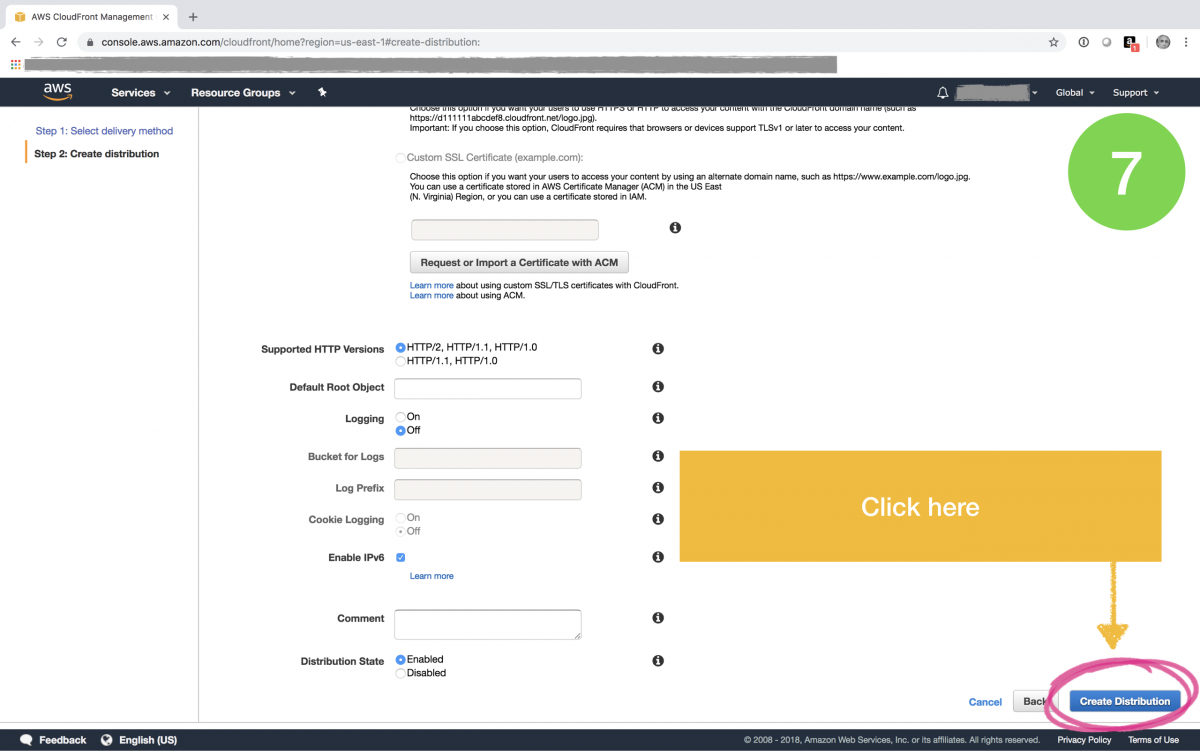Select Disabled for Distribution State

click(400, 672)
